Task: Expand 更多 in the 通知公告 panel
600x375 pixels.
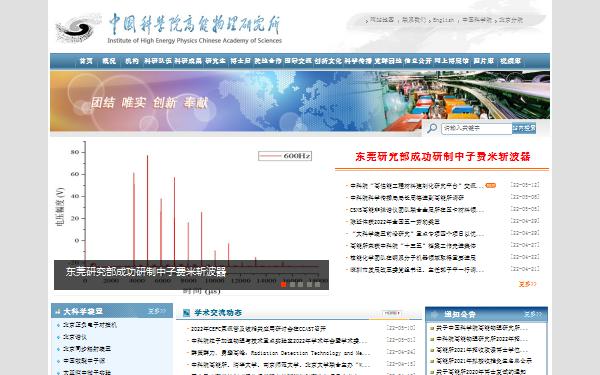Action: pyautogui.click(x=533, y=314)
